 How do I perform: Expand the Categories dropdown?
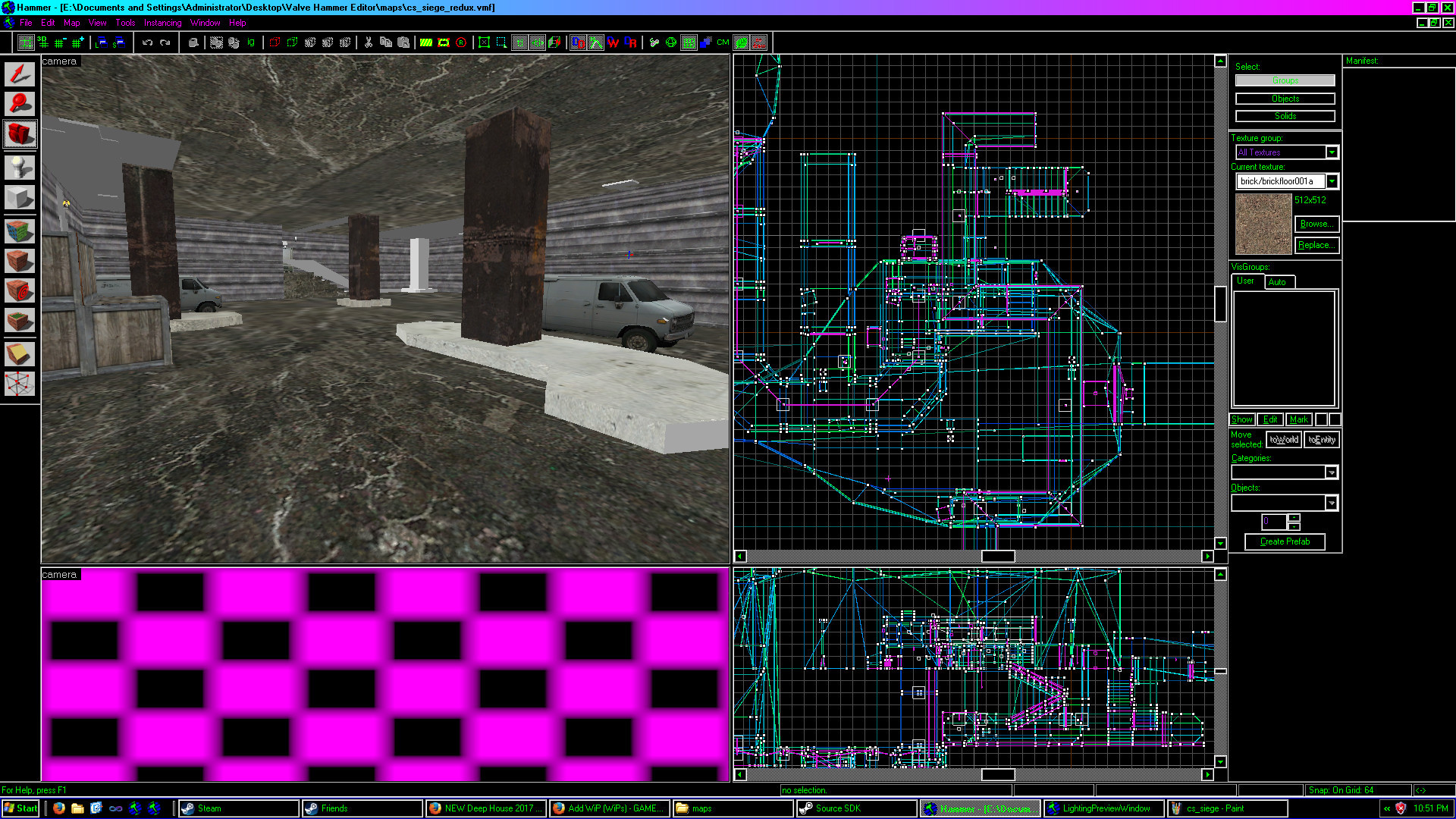pyautogui.click(x=1331, y=472)
